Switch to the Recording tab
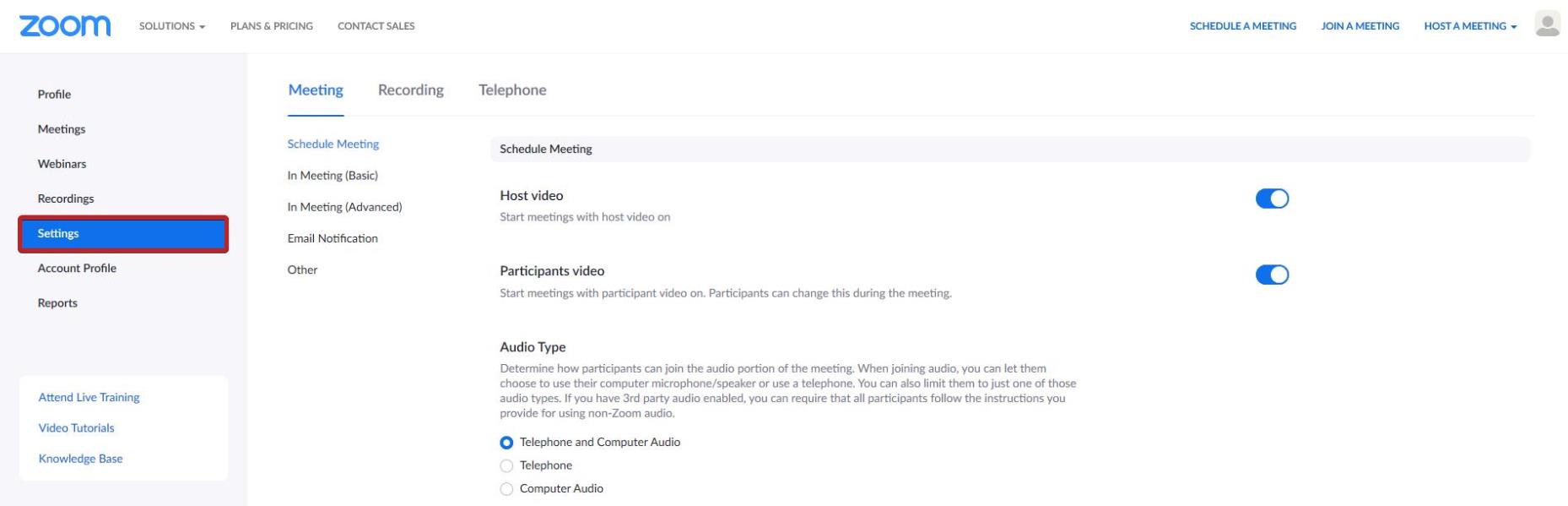The height and width of the screenshot is (506, 1568). (411, 90)
